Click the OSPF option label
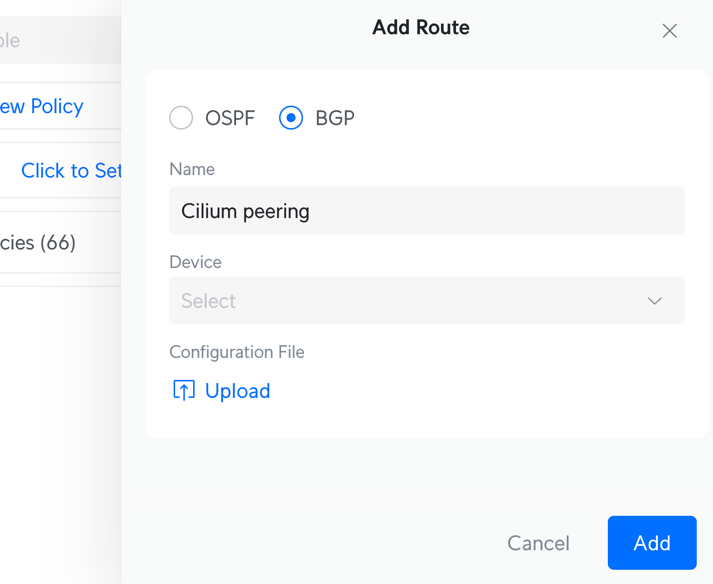Screen dimensions: 713x584 point(230,118)
